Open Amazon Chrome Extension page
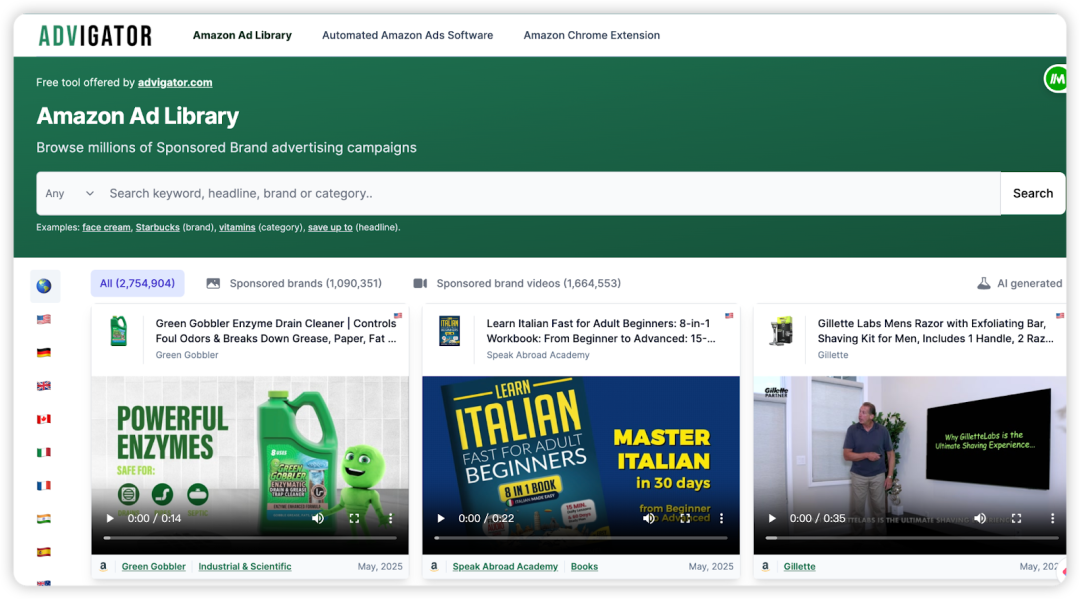 (x=592, y=35)
